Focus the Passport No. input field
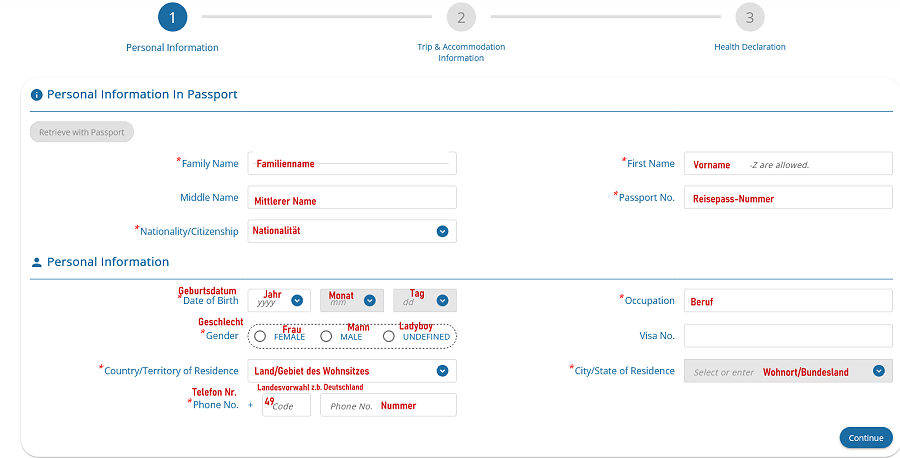The height and width of the screenshot is (458, 900). click(787, 198)
